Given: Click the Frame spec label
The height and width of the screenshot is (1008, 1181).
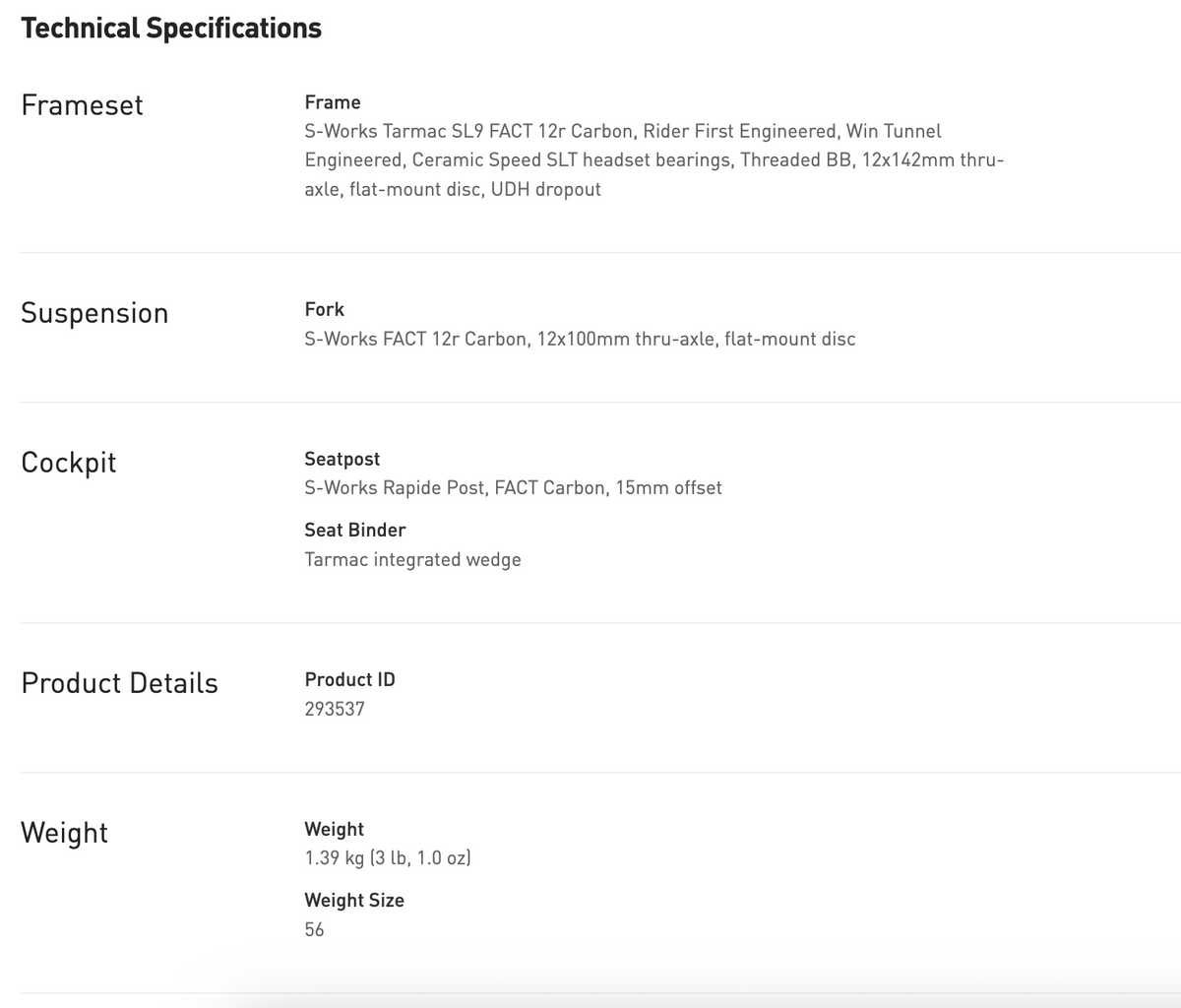Looking at the screenshot, I should tap(333, 102).
